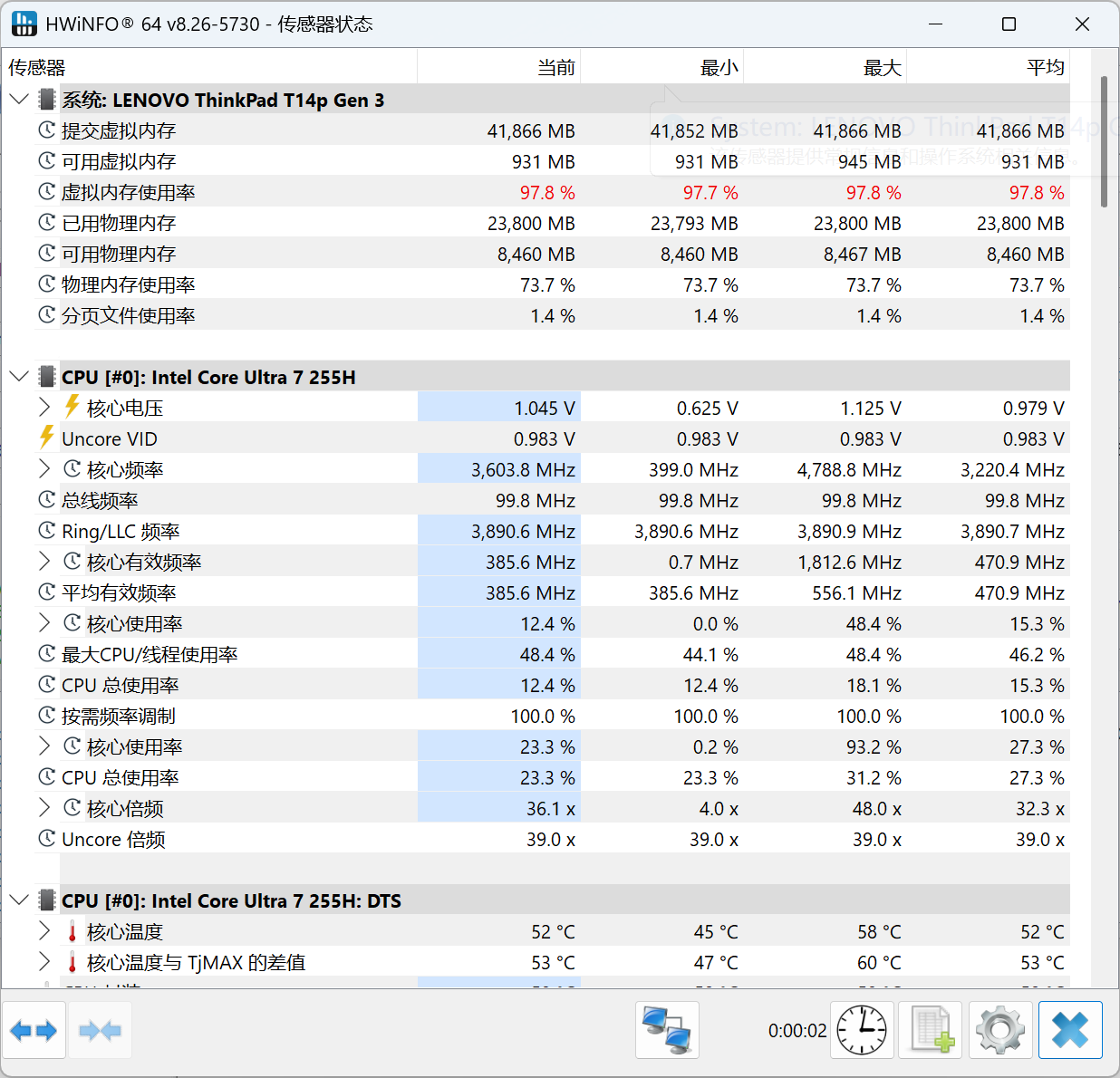Click the 0.625 V minimum voltage
The width and height of the screenshot is (1120, 1078).
coord(708,408)
